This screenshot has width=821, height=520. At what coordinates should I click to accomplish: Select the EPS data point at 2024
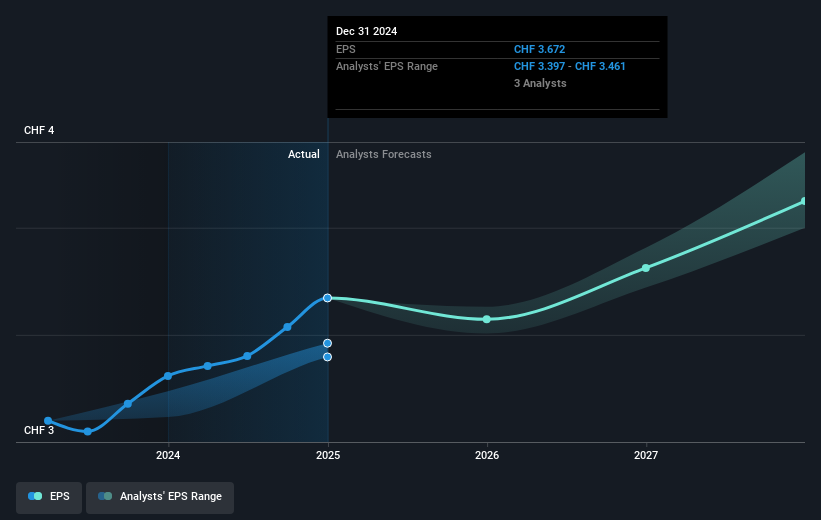click(168, 376)
